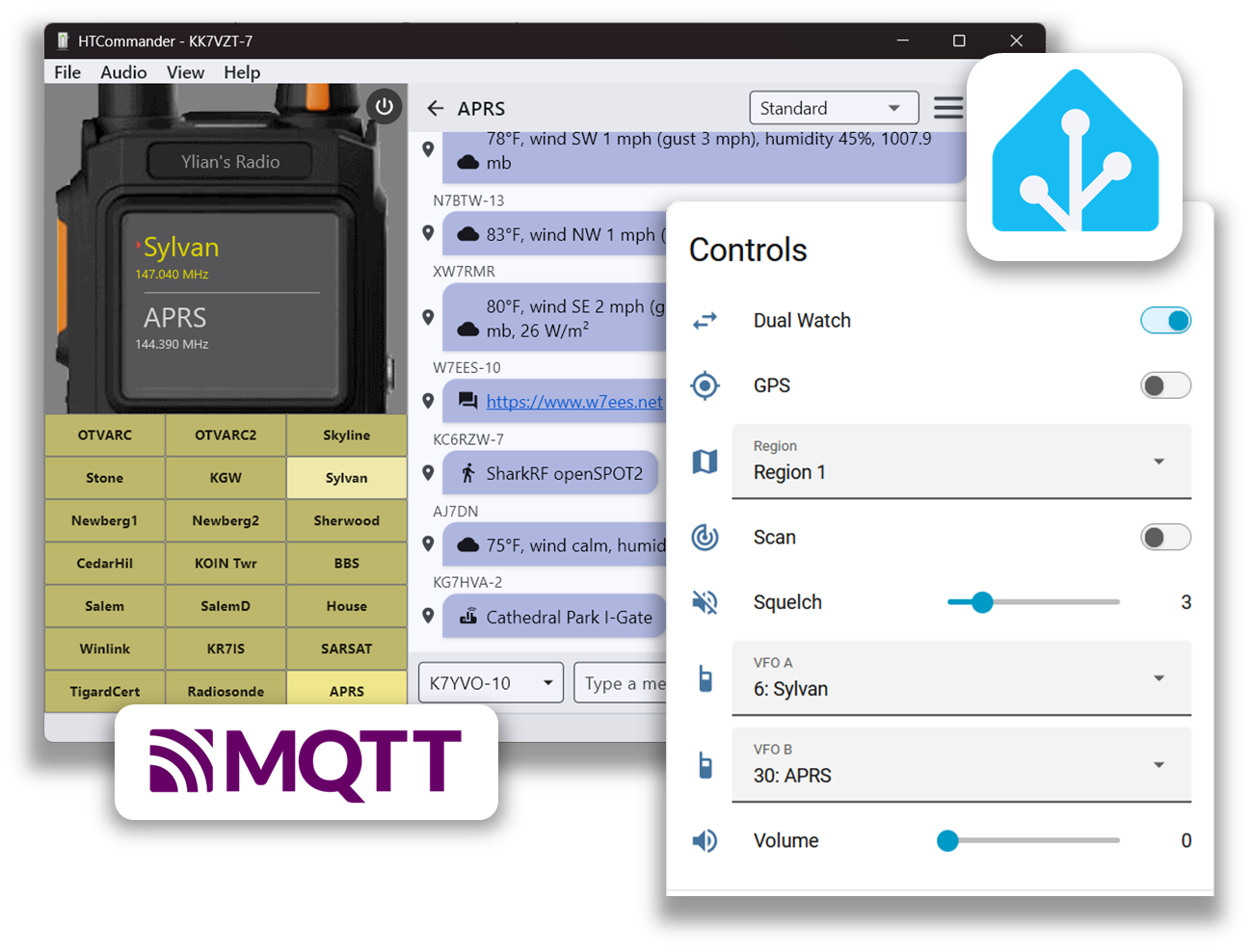Expand the Region dropdown showing Region 1
This screenshot has height=952, width=1251.
tap(962, 462)
